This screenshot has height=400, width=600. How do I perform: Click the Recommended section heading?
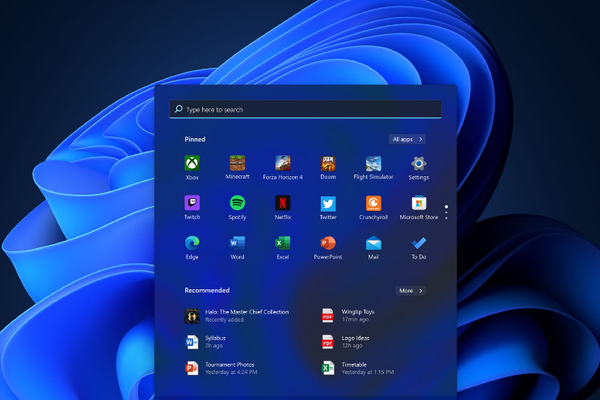[207, 290]
